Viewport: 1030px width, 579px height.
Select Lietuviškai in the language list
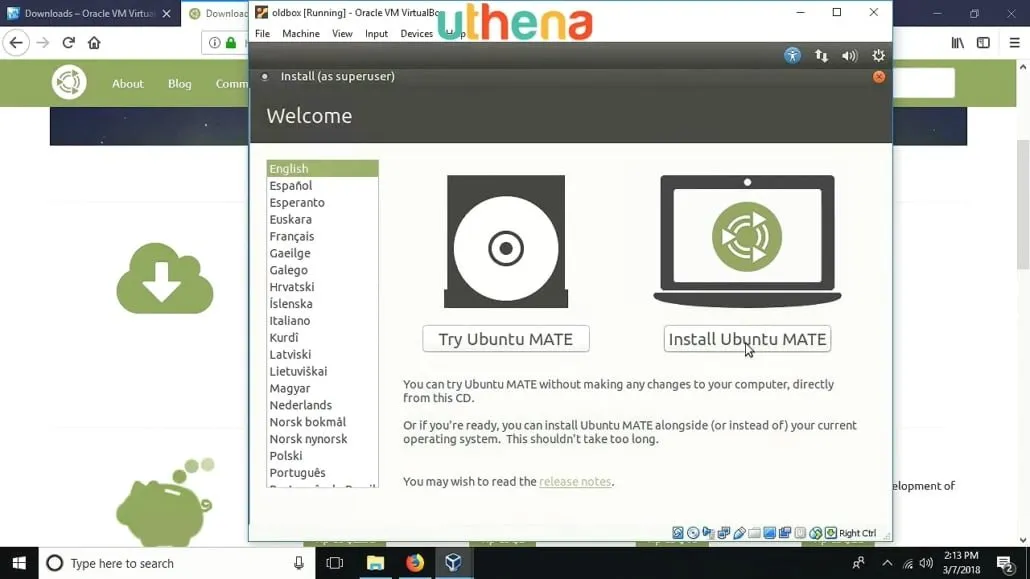click(323, 371)
